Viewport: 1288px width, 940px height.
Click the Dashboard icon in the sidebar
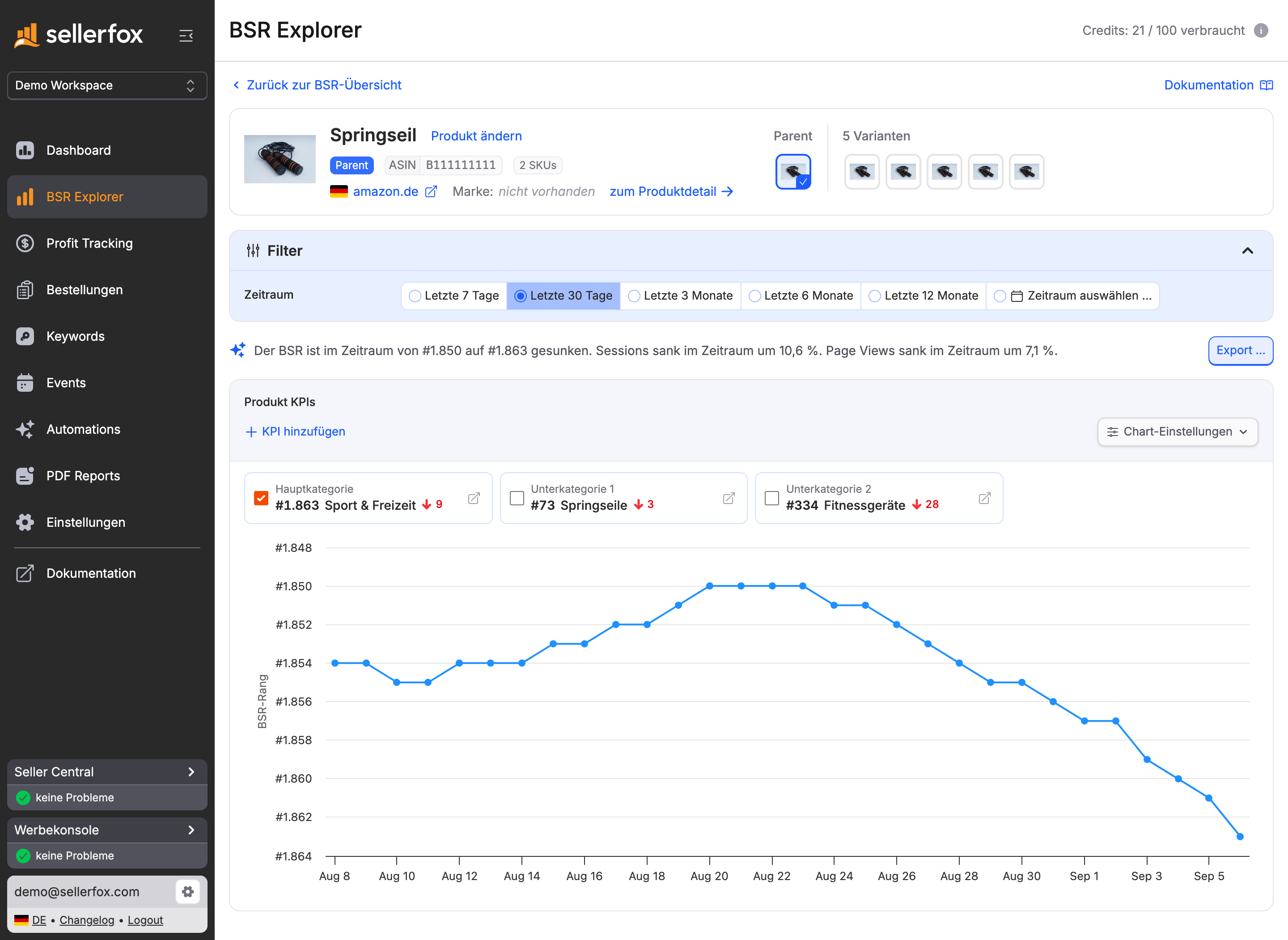click(25, 150)
